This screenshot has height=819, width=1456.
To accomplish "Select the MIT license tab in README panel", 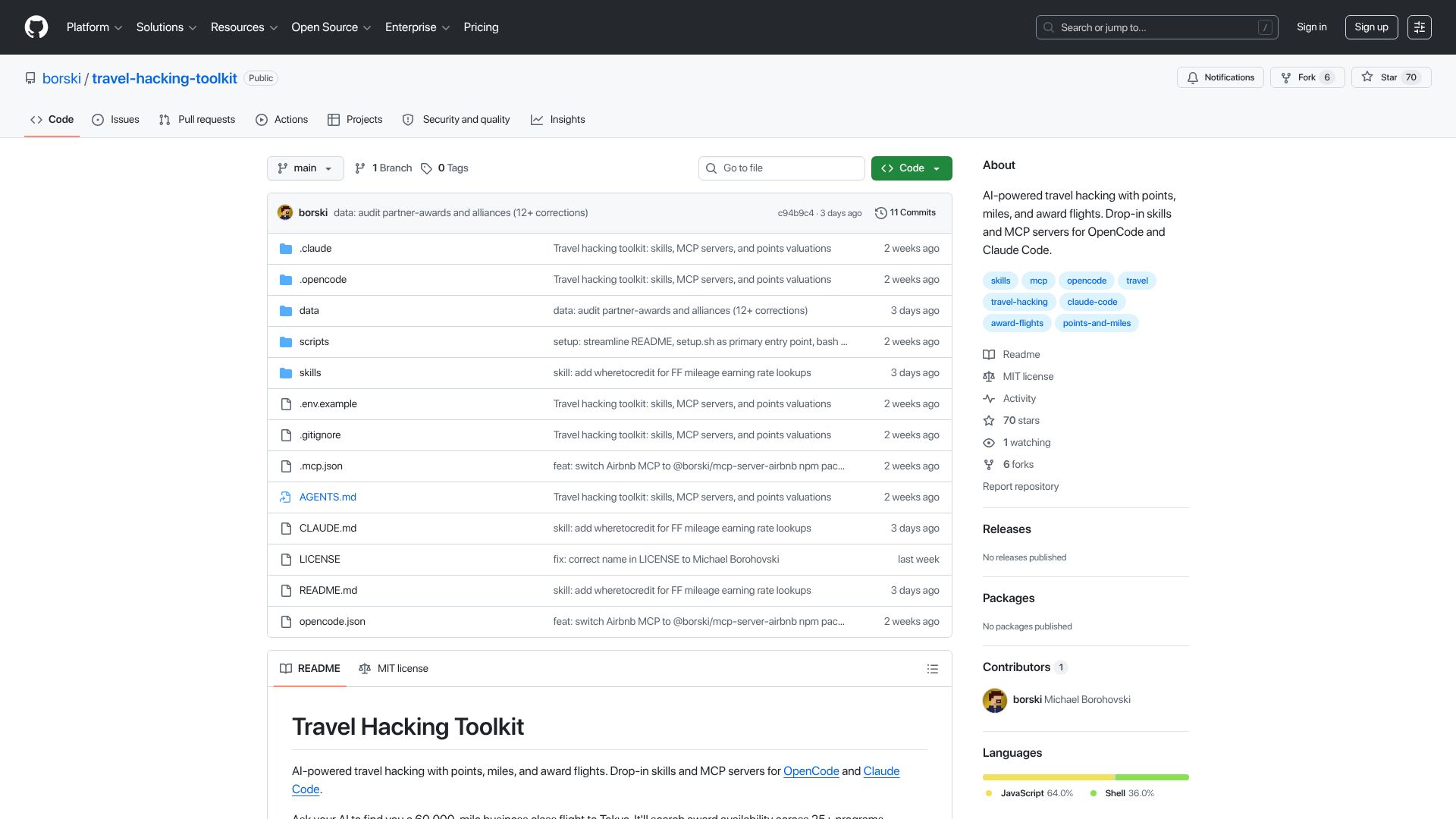I will (394, 669).
